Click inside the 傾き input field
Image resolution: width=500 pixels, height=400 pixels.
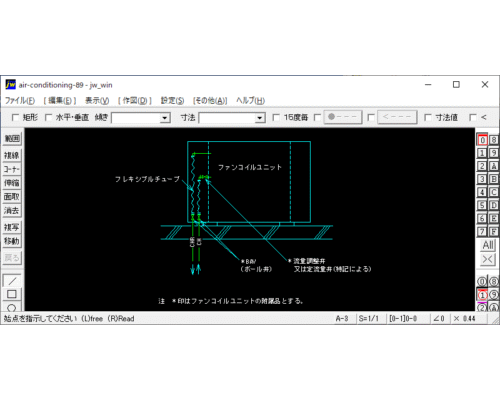pyautogui.click(x=135, y=118)
